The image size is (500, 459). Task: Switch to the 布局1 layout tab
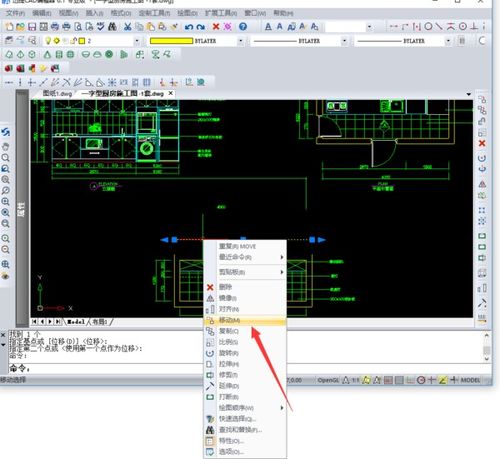point(100,322)
